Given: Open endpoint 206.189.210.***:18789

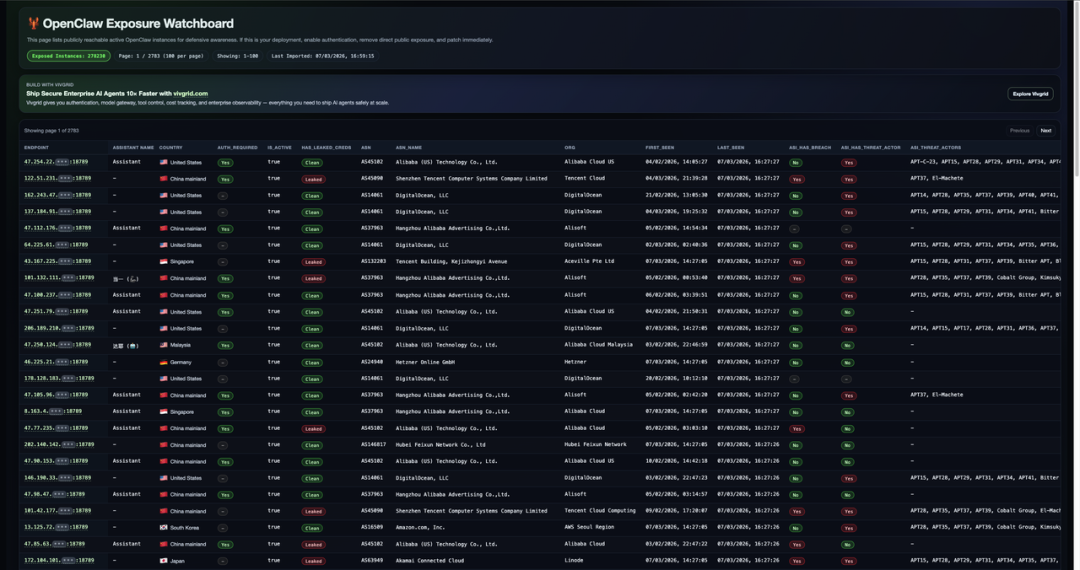Looking at the screenshot, I should point(59,328).
